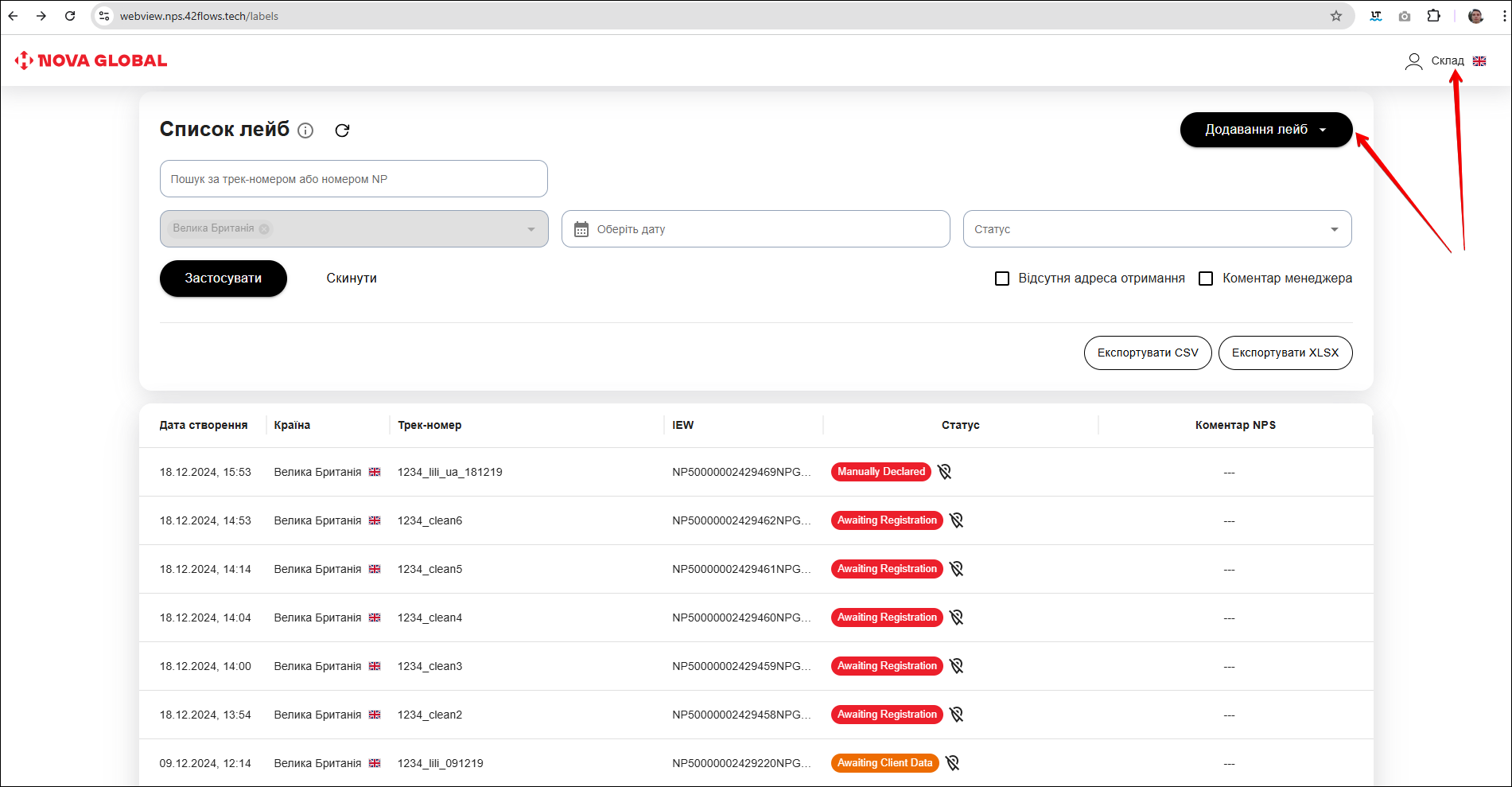Switch language with the UK flag in the header
Viewport: 1512px width, 787px height.
click(x=1479, y=61)
